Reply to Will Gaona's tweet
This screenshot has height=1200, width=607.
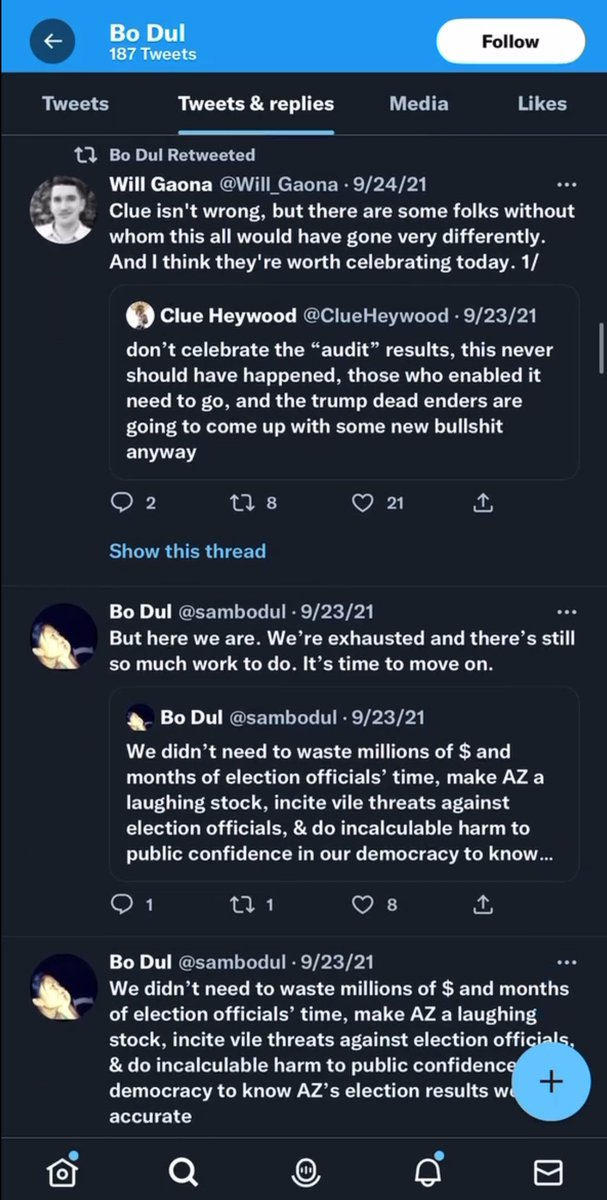[122, 503]
